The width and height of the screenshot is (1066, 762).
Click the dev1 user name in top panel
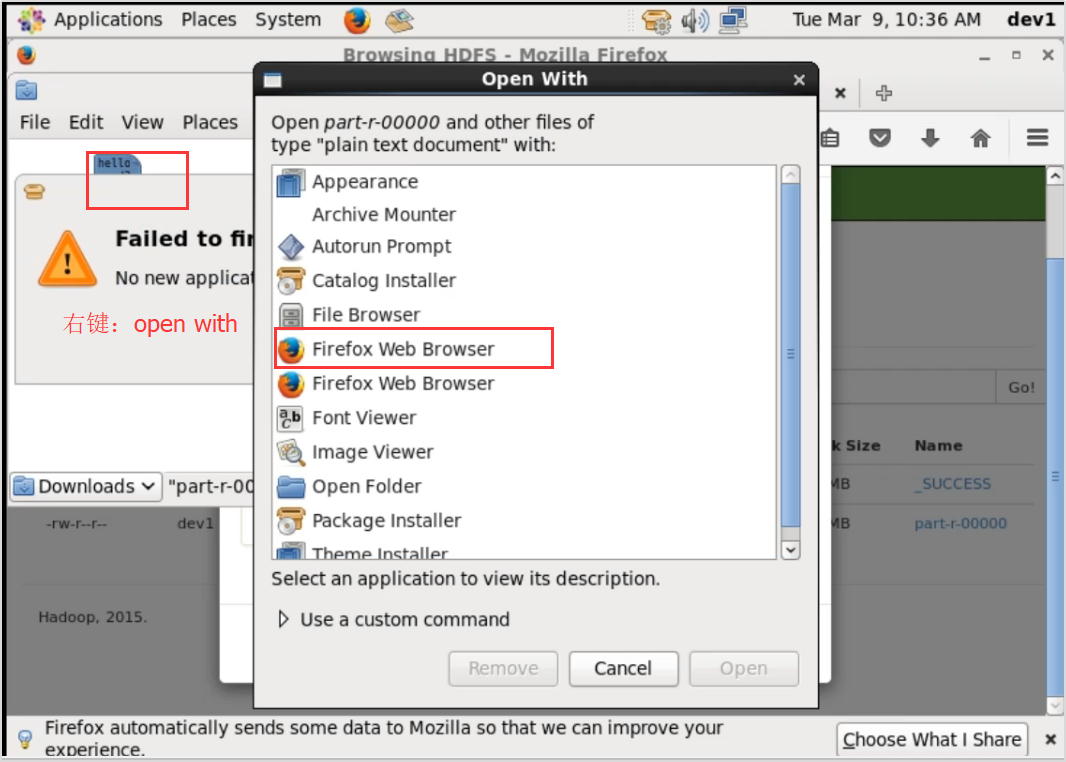(1031, 20)
